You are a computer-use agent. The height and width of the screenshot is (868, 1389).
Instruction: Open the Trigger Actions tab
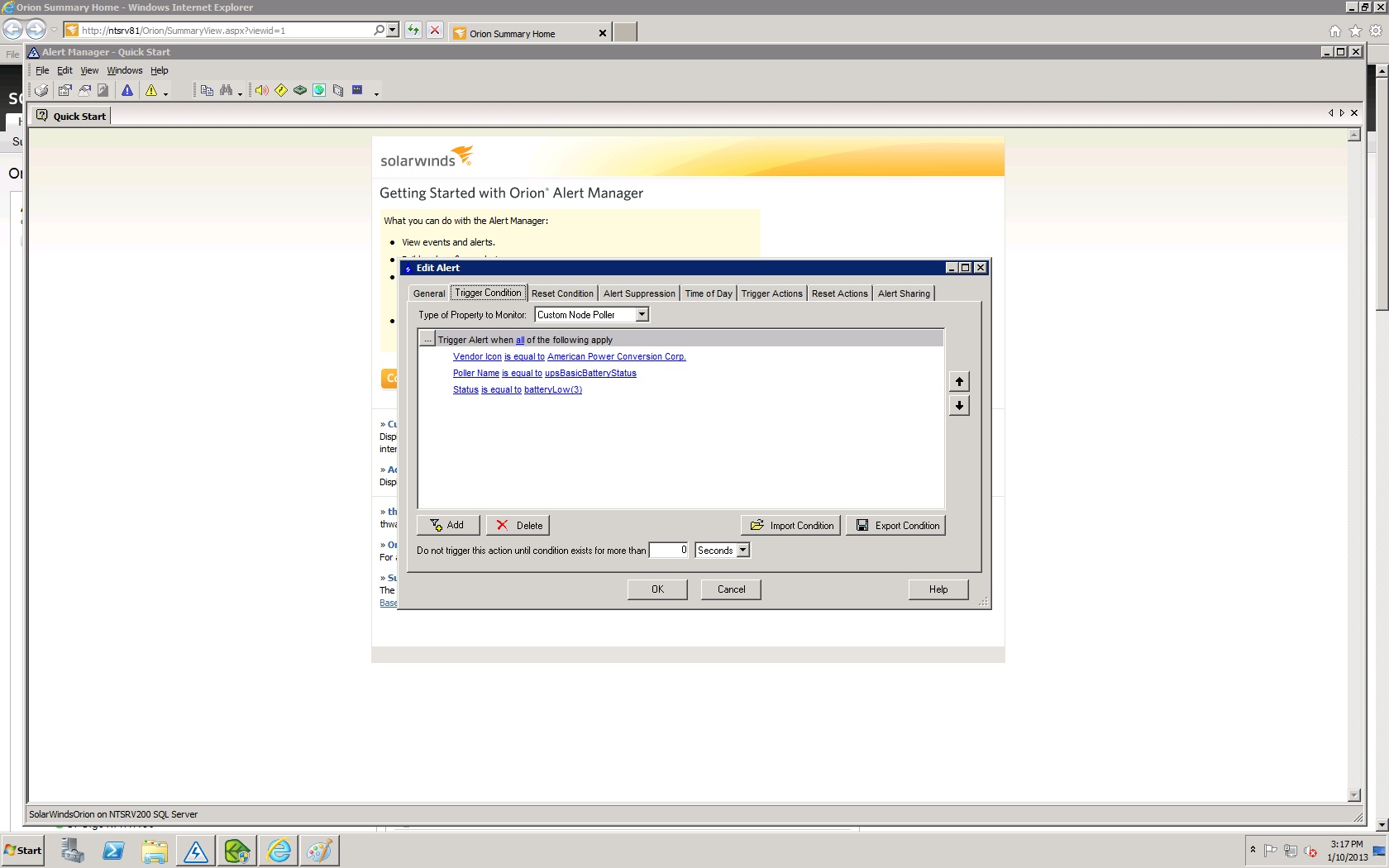[x=771, y=293]
